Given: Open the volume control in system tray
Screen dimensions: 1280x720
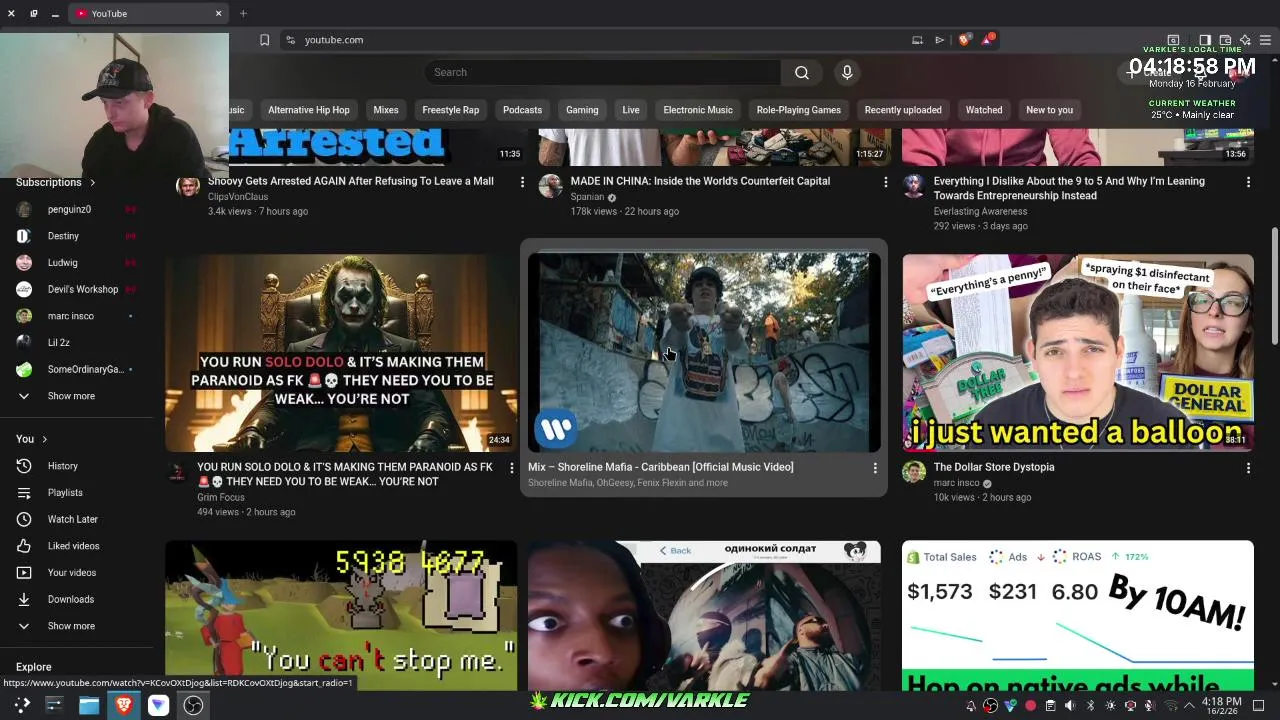Looking at the screenshot, I should (1070, 706).
